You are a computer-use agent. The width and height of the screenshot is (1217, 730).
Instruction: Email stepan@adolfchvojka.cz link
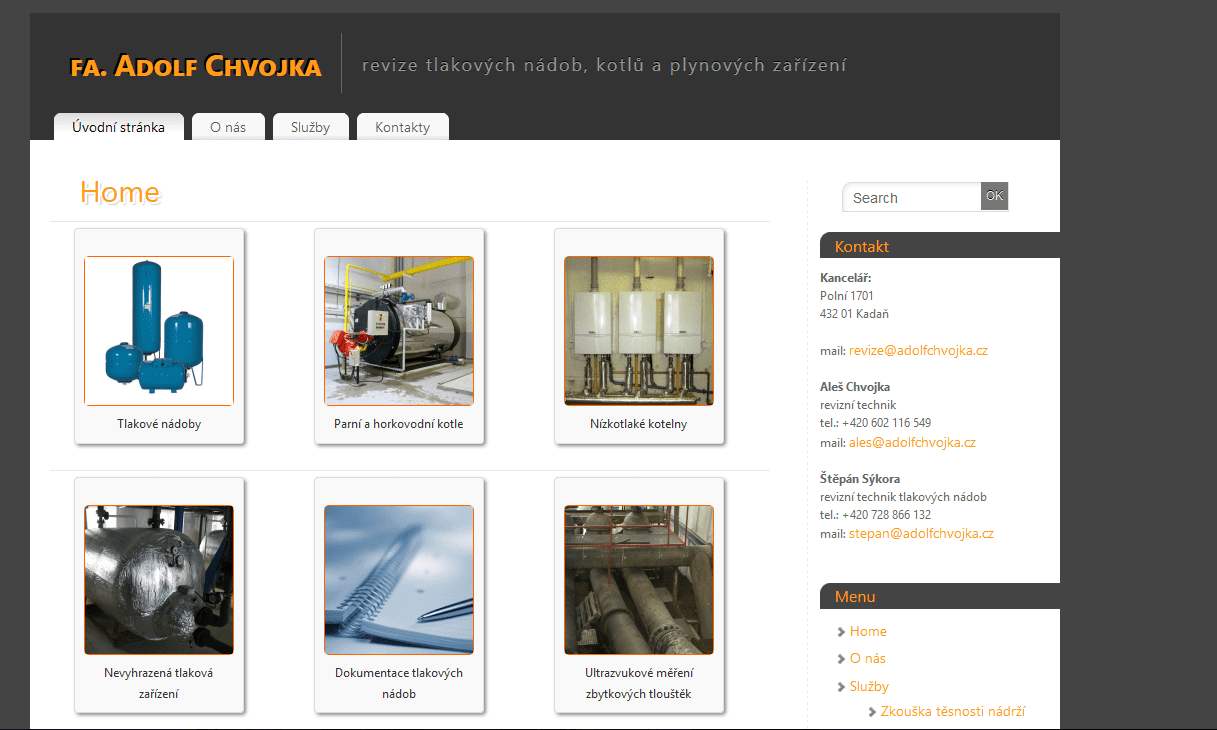click(921, 533)
